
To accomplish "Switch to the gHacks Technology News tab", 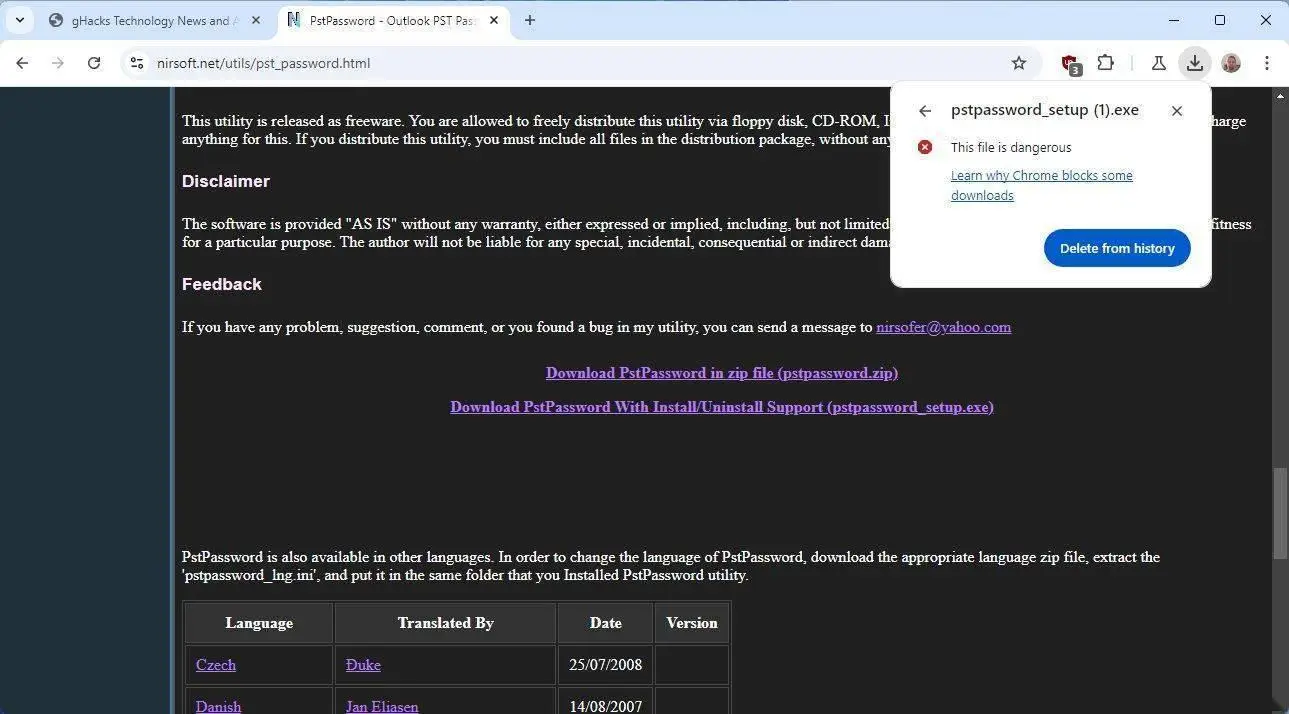I will (150, 20).
